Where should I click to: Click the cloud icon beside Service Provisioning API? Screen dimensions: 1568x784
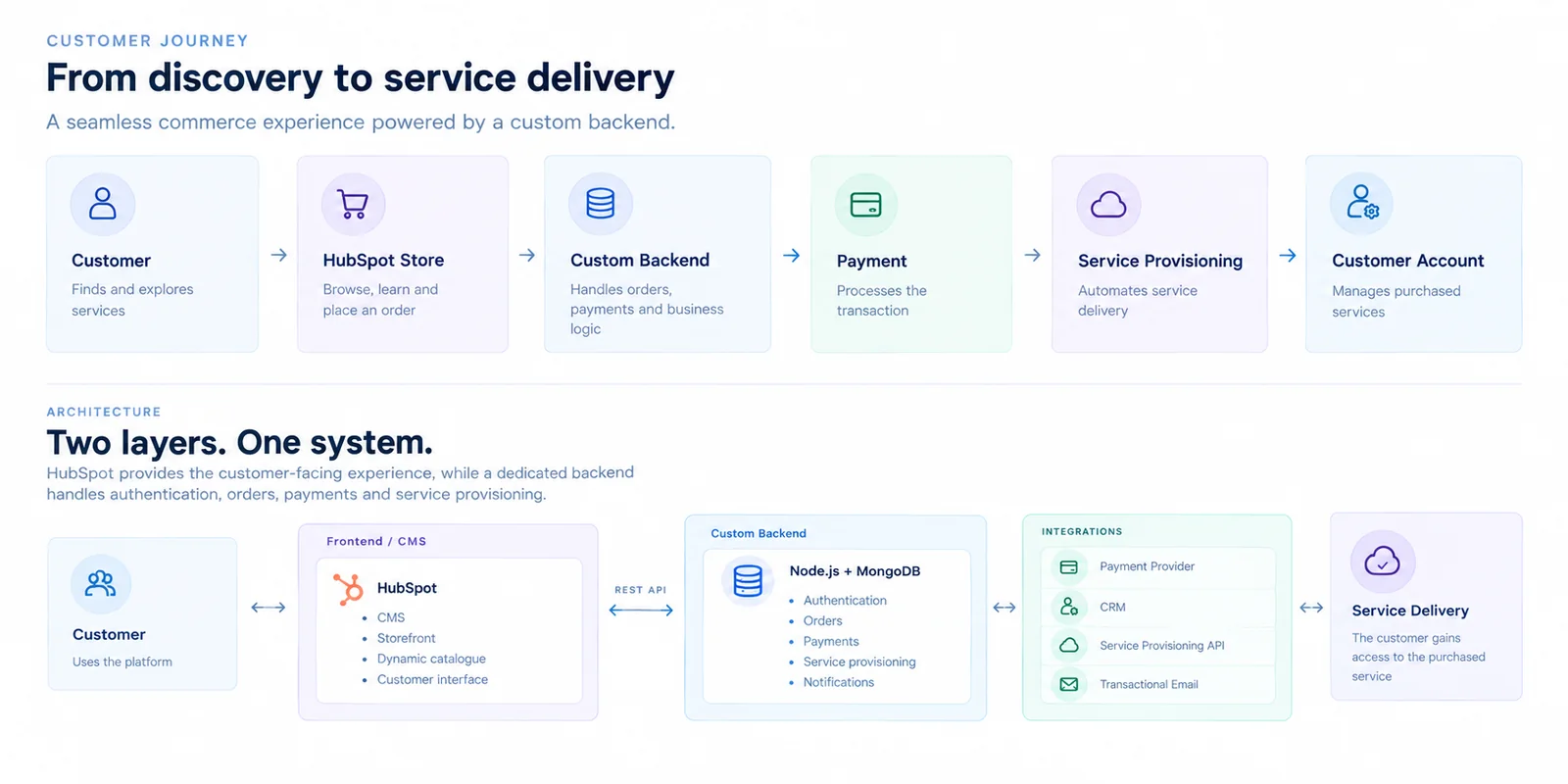pos(1069,645)
